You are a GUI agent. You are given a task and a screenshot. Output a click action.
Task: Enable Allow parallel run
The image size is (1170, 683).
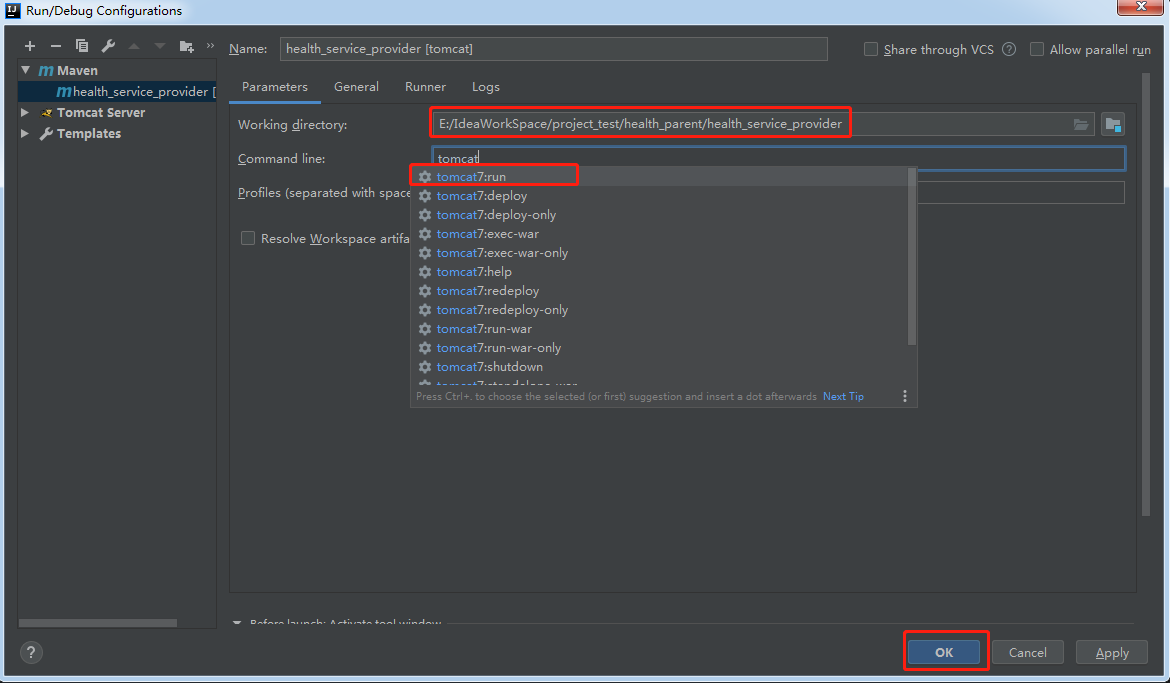(x=1036, y=48)
